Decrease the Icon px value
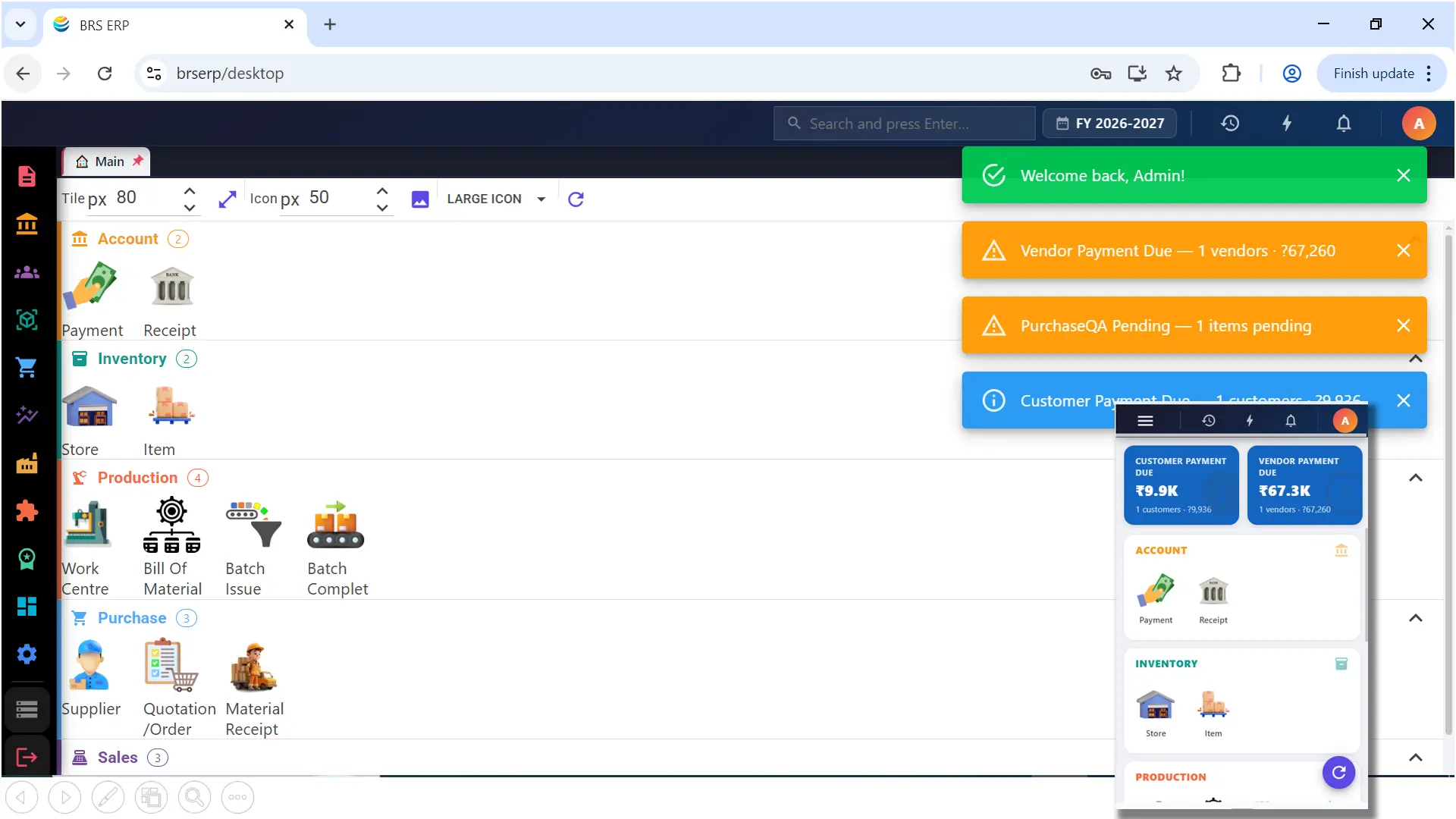Image resolution: width=1456 pixels, height=819 pixels. pyautogui.click(x=382, y=207)
